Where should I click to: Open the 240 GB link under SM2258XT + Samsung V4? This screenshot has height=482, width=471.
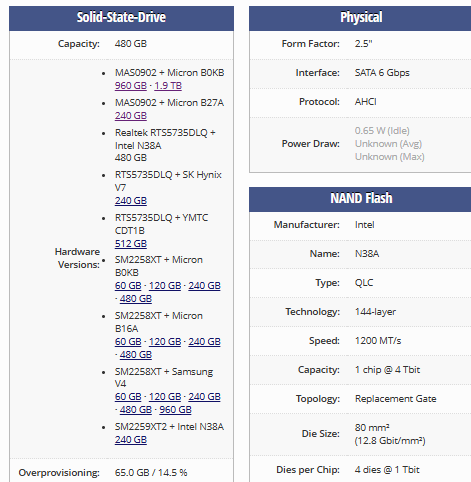tap(204, 397)
